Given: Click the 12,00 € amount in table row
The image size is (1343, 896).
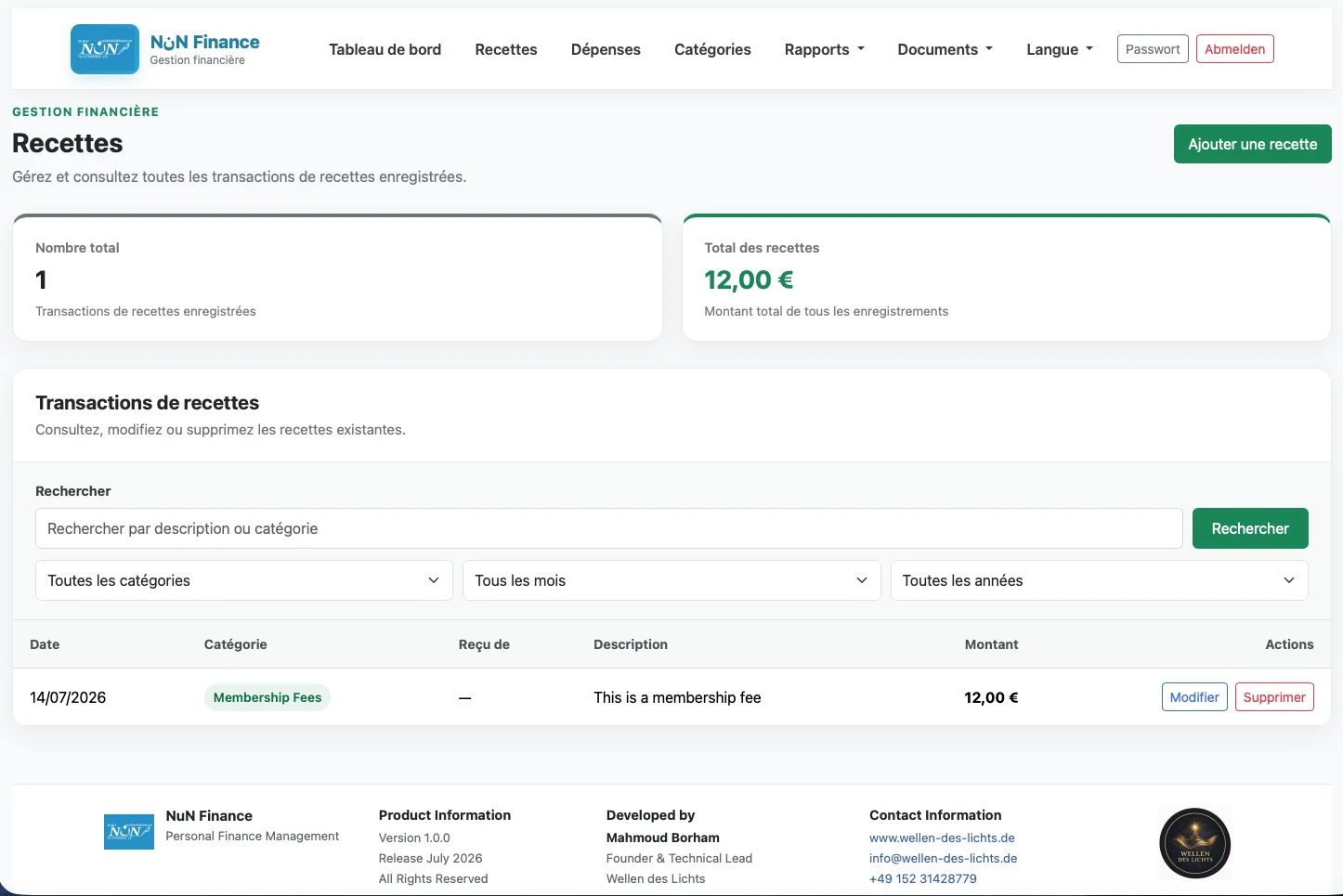Looking at the screenshot, I should pyautogui.click(x=991, y=697).
